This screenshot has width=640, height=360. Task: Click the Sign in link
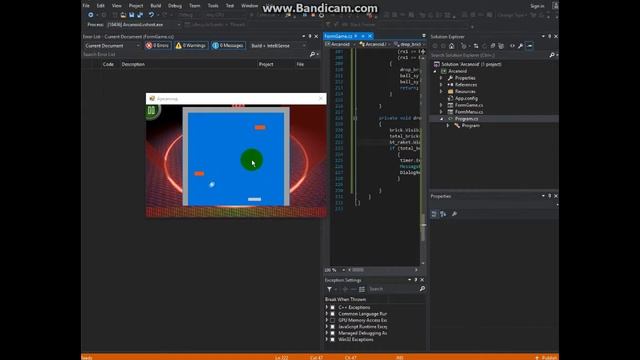(x=537, y=6)
